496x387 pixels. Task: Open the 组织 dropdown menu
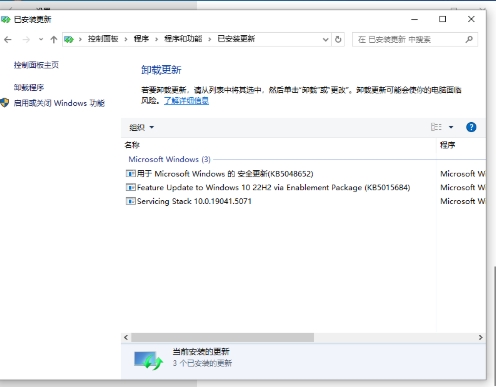tap(141, 127)
